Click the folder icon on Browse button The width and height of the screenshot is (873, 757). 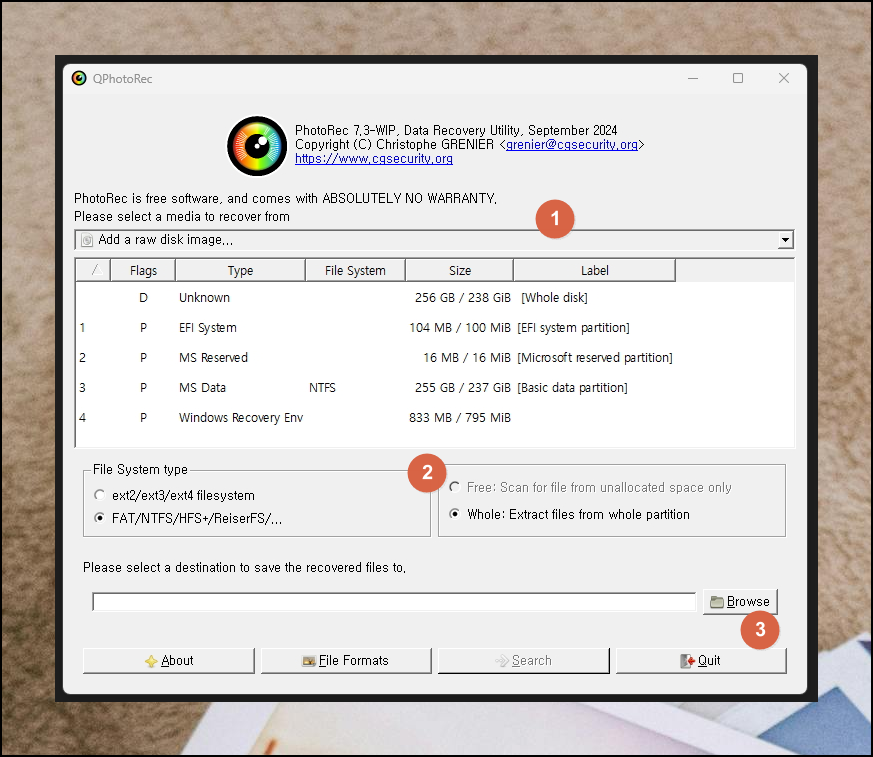pyautogui.click(x=717, y=602)
